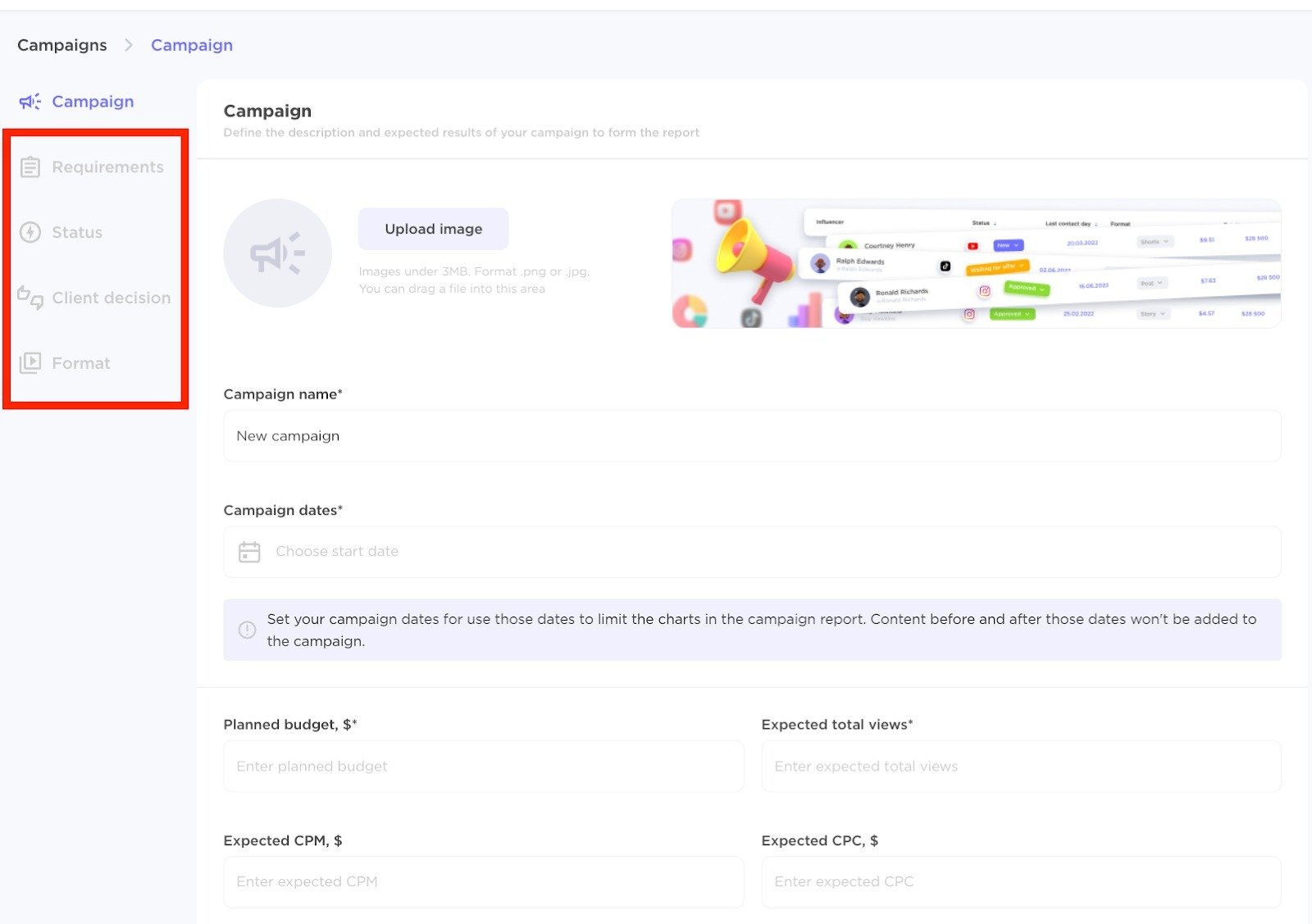Viewport: 1312px width, 924px height.
Task: Open the Status section from sidebar
Action: [77, 232]
